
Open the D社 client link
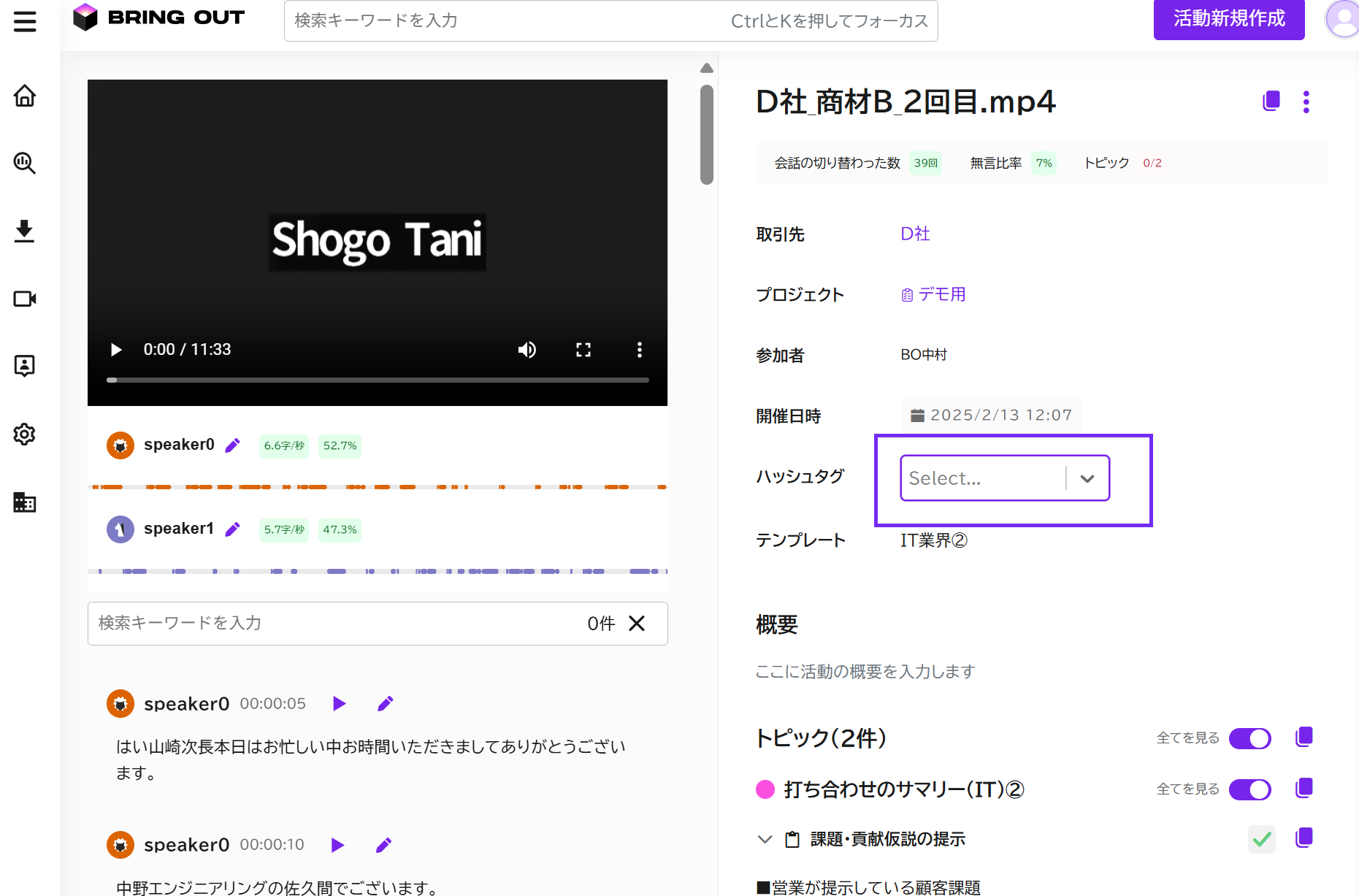[915, 234]
